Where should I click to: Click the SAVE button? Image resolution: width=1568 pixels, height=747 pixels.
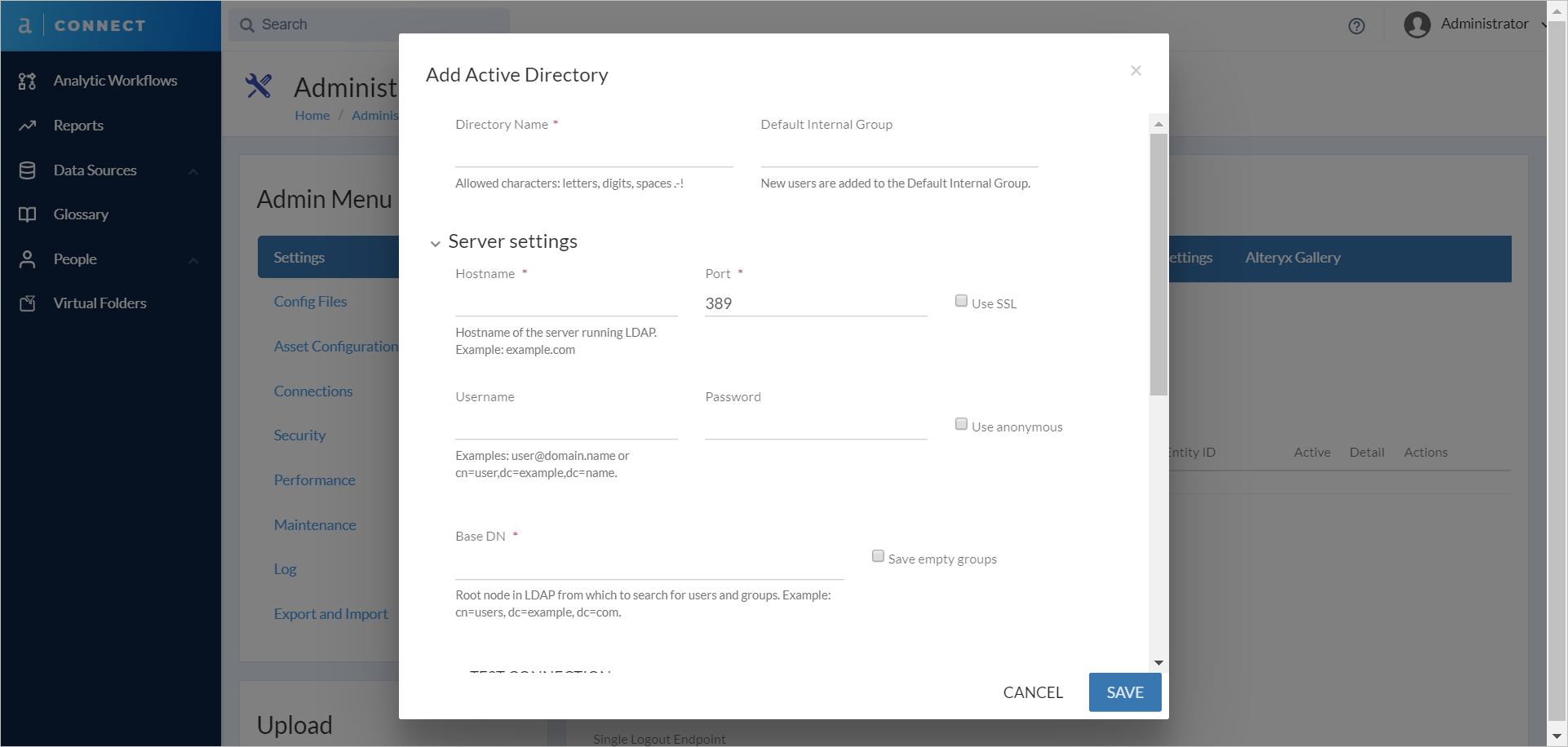[1125, 692]
